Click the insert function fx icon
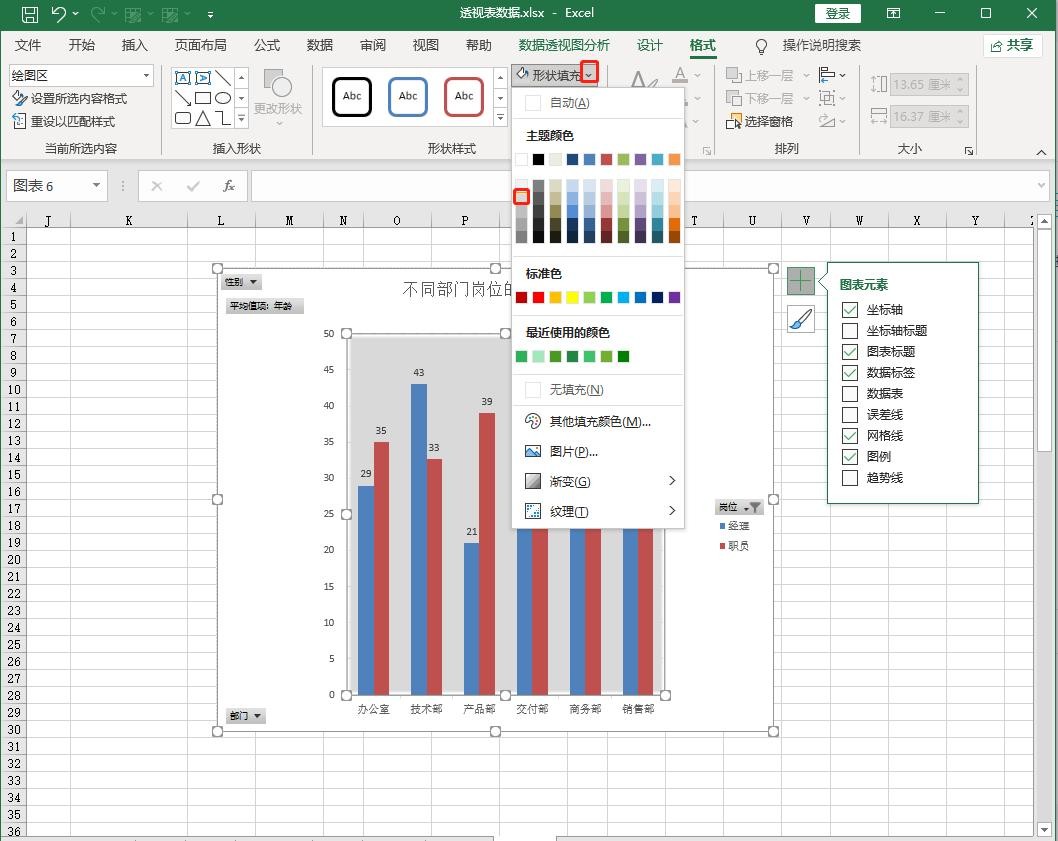 [228, 186]
